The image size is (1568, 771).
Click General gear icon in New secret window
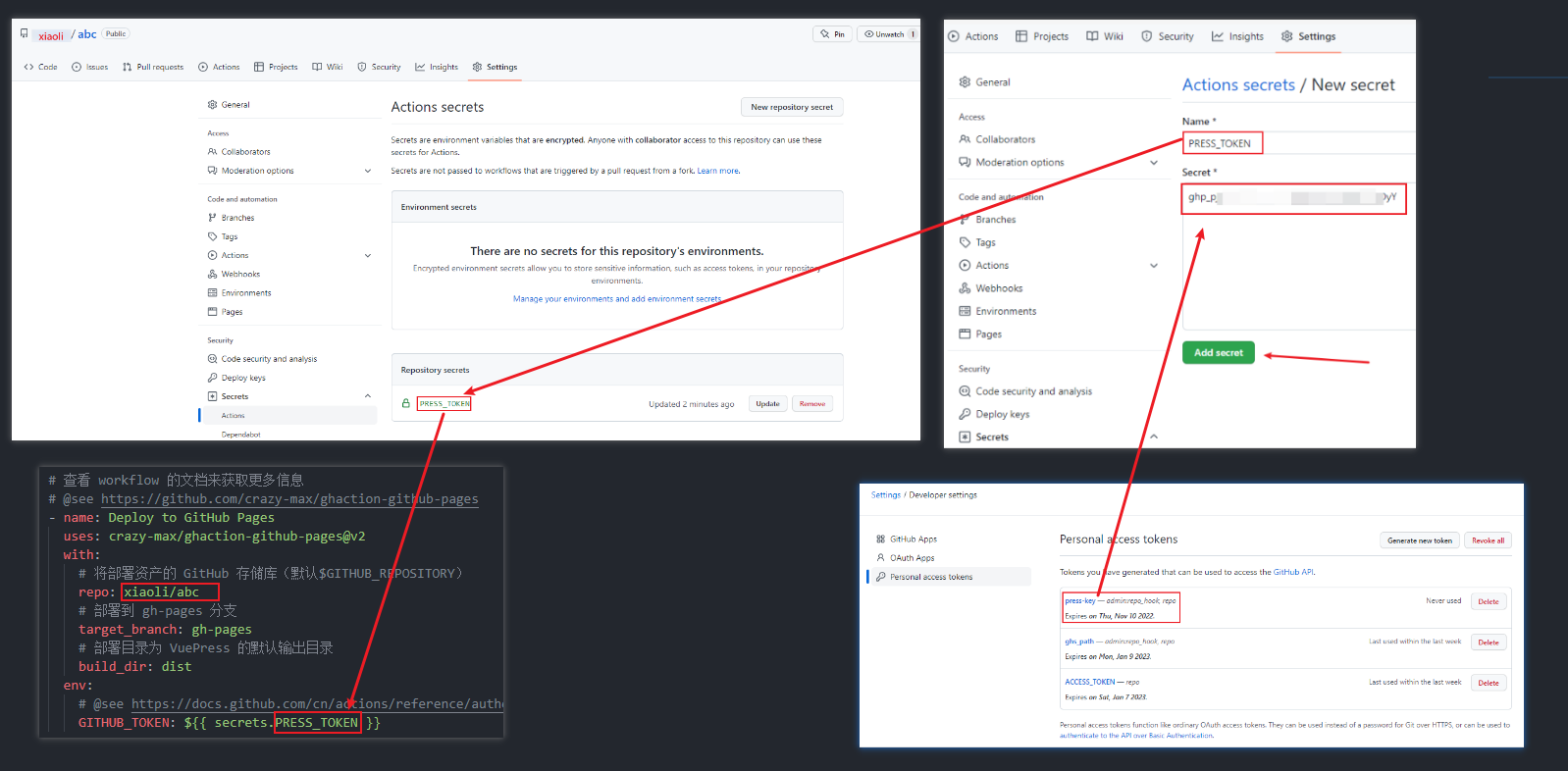click(x=965, y=82)
